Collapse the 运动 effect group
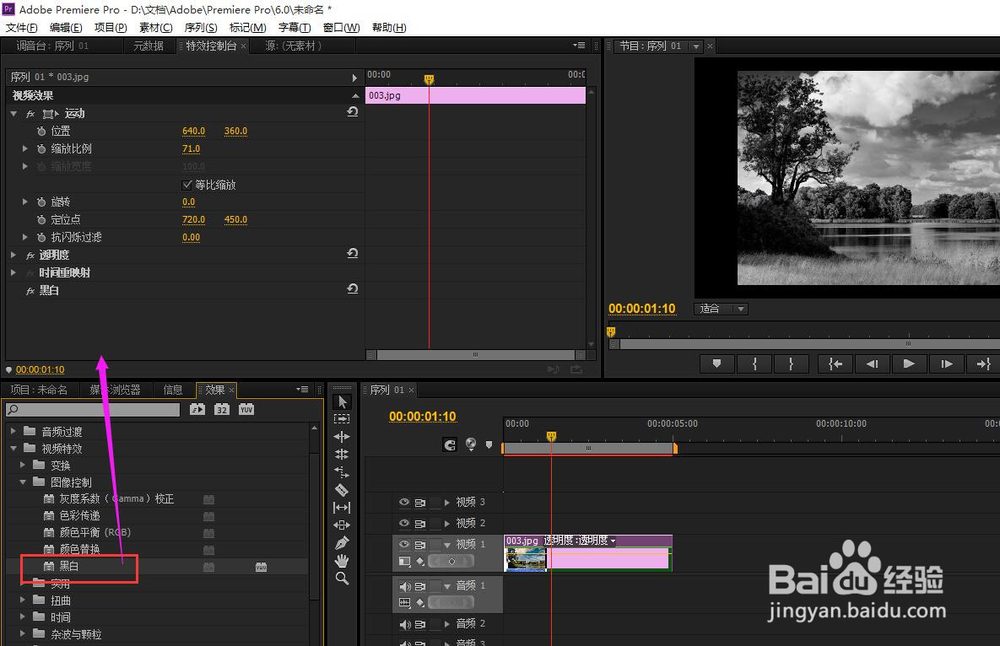The width and height of the screenshot is (1000, 646). click(x=13, y=114)
